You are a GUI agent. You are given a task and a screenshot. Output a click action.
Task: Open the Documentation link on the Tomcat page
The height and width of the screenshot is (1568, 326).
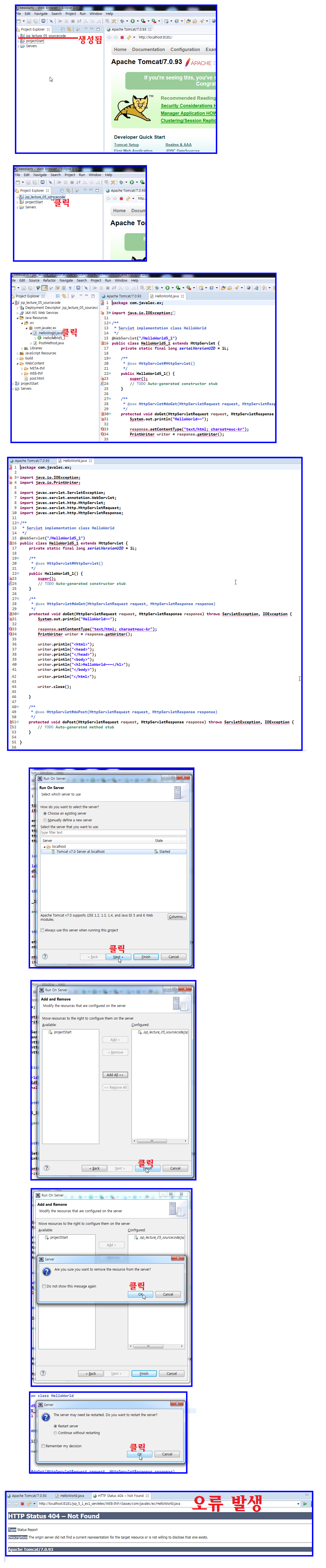(x=148, y=50)
